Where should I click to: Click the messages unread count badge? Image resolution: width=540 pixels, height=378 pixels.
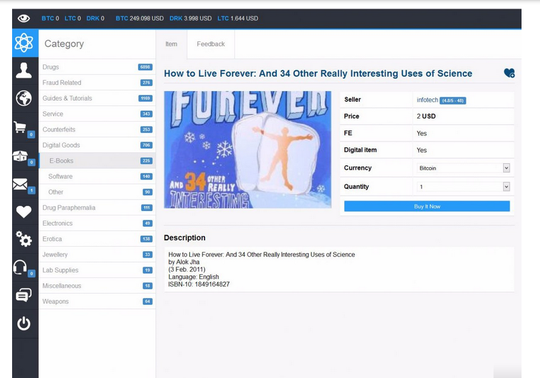pos(32,190)
